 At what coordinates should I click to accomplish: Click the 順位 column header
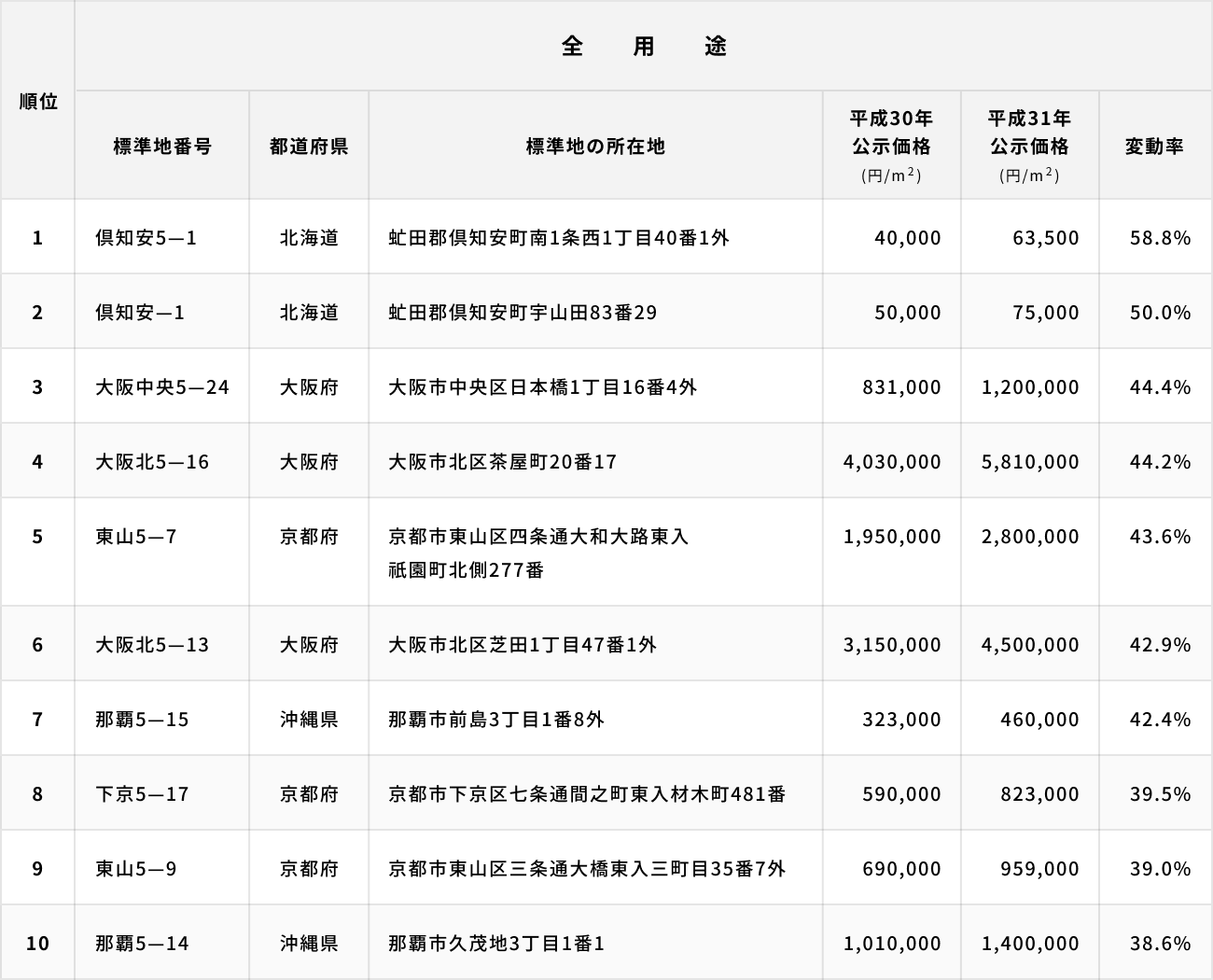tap(38, 101)
